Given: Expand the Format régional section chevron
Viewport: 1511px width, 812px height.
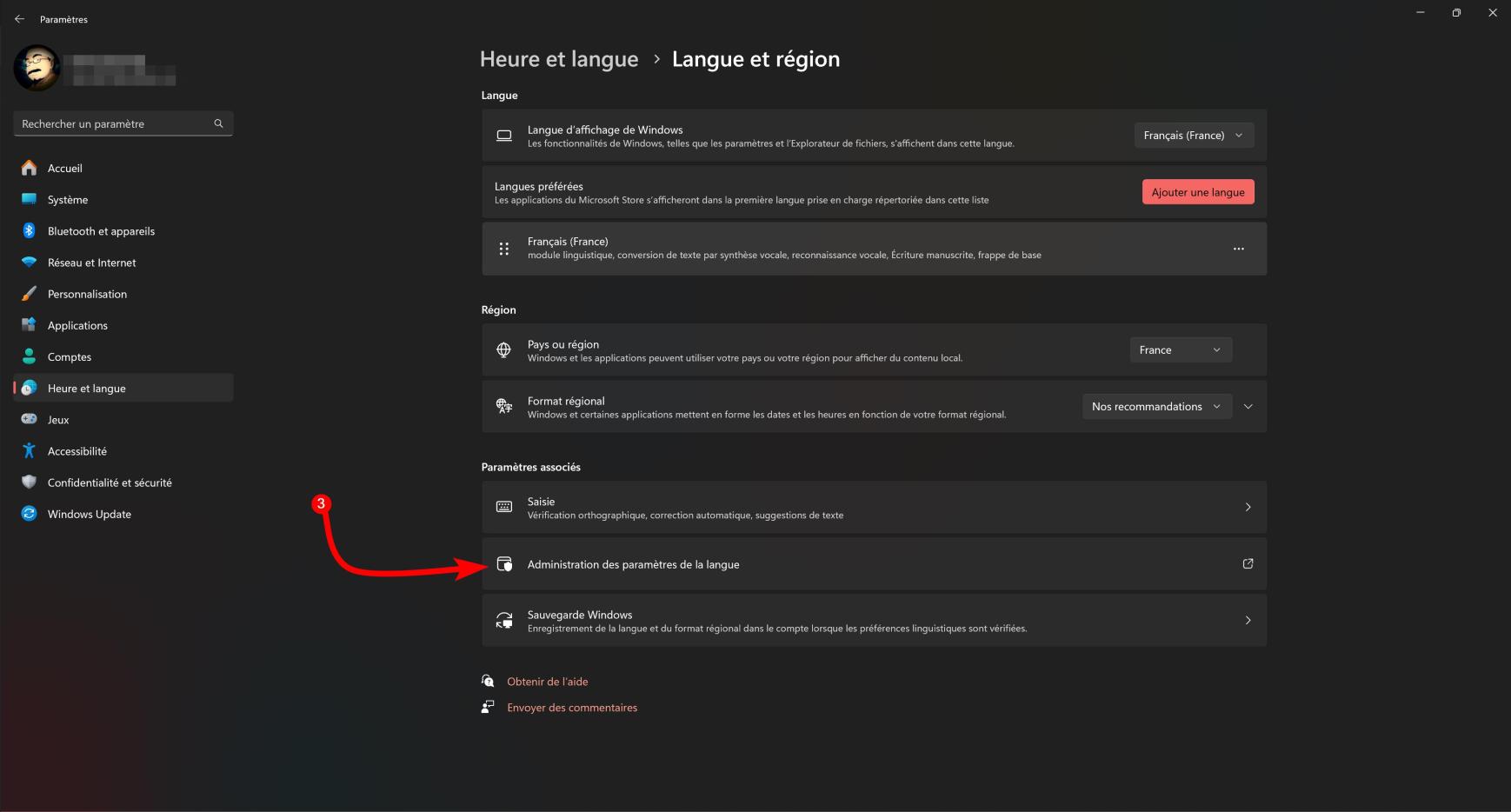Looking at the screenshot, I should tap(1248, 407).
